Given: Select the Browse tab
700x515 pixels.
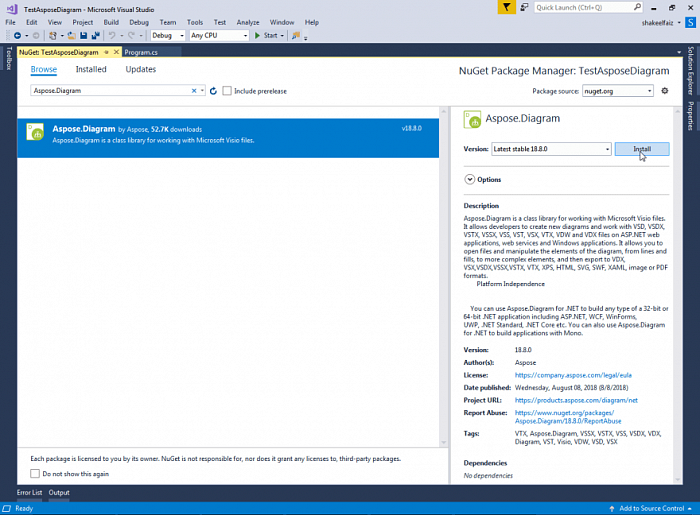Looking at the screenshot, I should 44,69.
